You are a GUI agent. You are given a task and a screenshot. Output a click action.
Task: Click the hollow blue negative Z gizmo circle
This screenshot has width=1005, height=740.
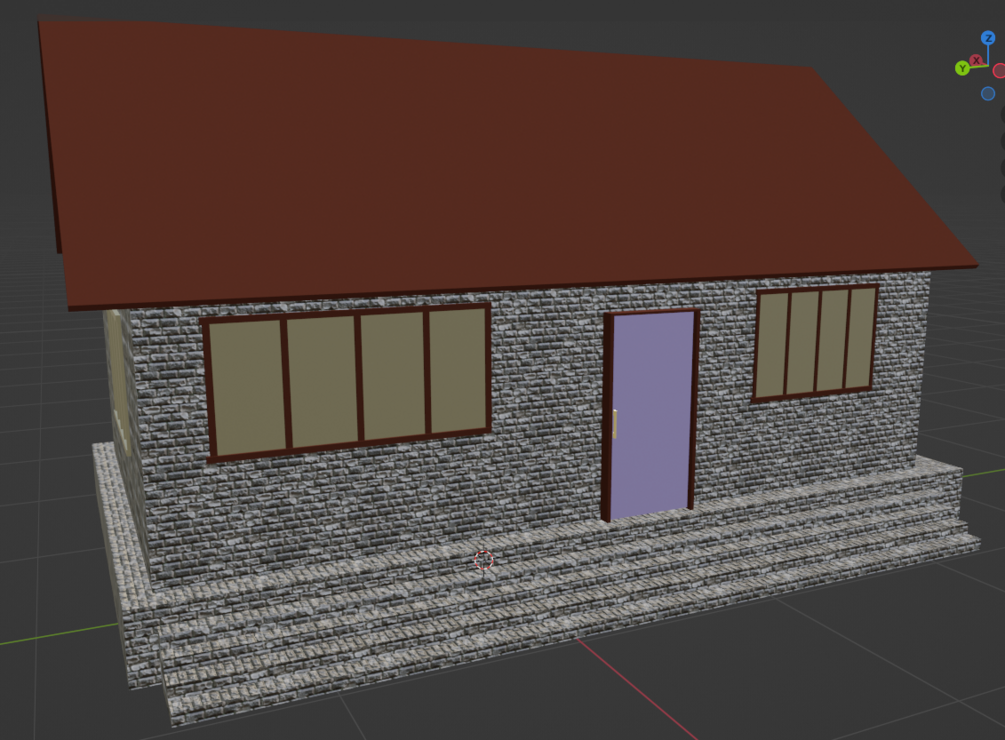tap(988, 94)
